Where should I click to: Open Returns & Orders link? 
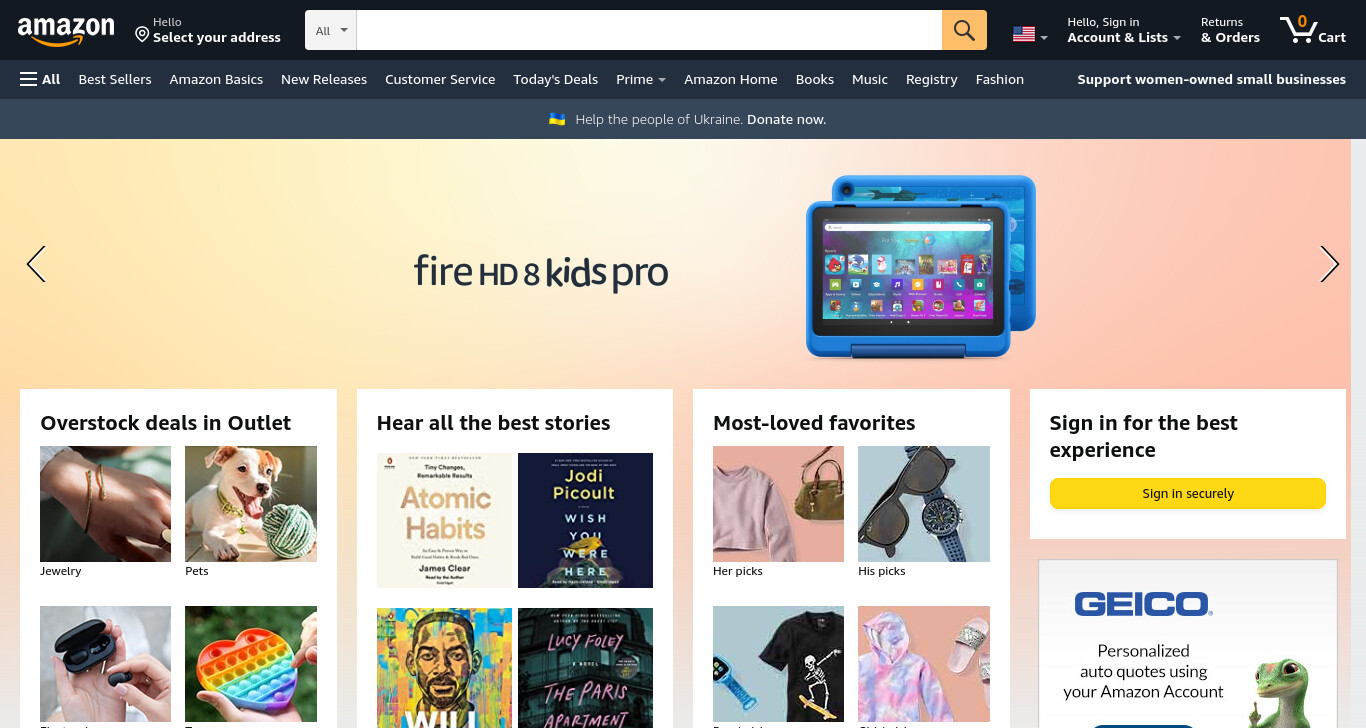[x=1230, y=30]
